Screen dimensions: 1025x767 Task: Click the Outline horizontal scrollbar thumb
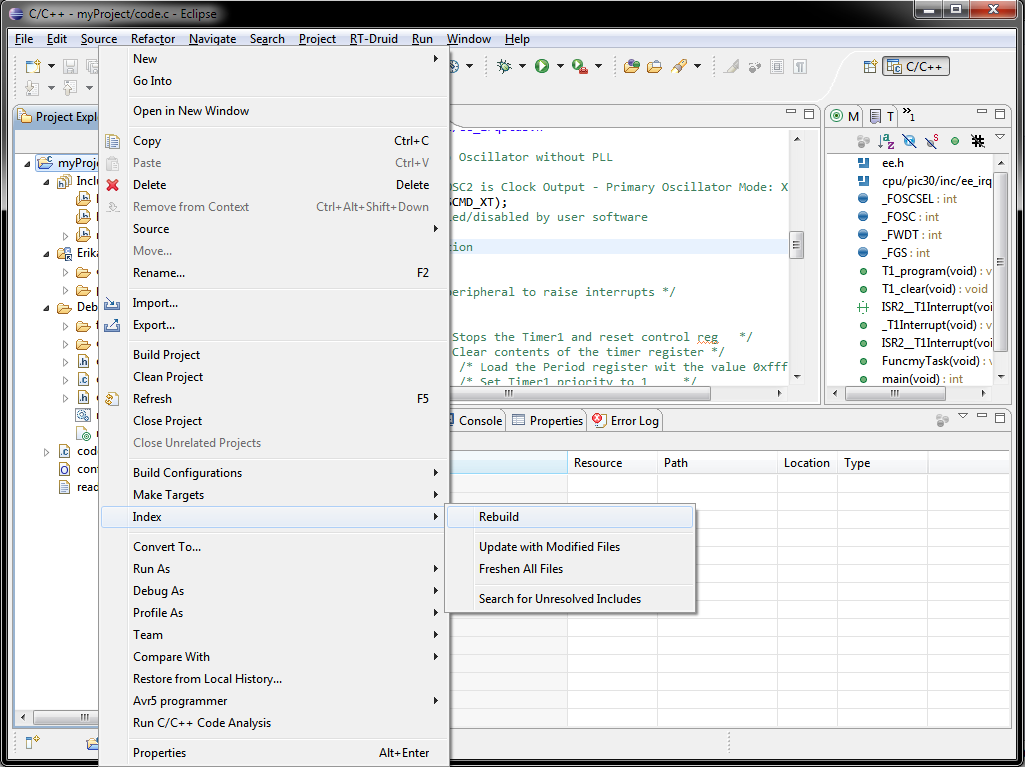(894, 394)
